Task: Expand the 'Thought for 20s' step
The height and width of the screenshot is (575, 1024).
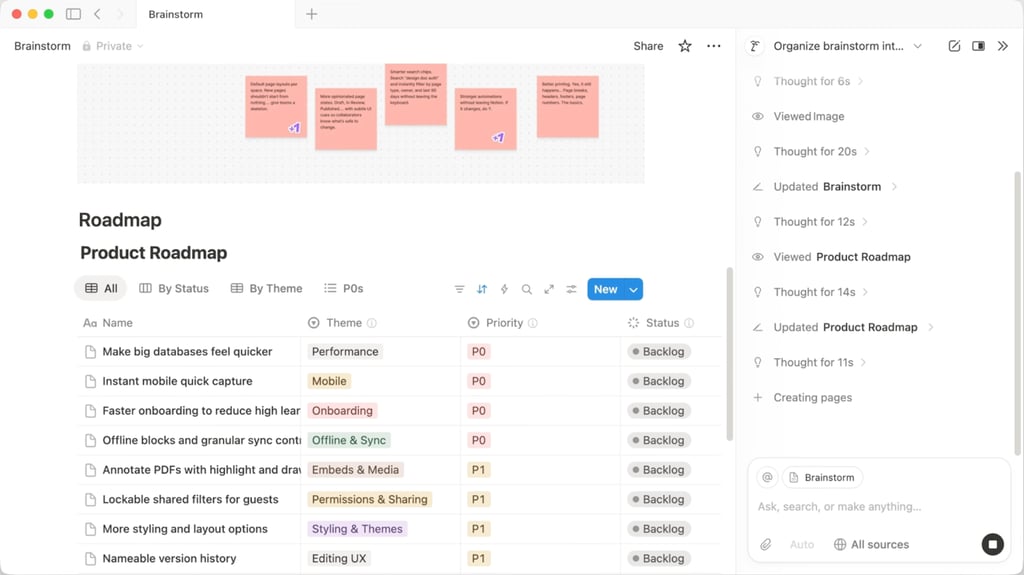Action: (x=815, y=152)
